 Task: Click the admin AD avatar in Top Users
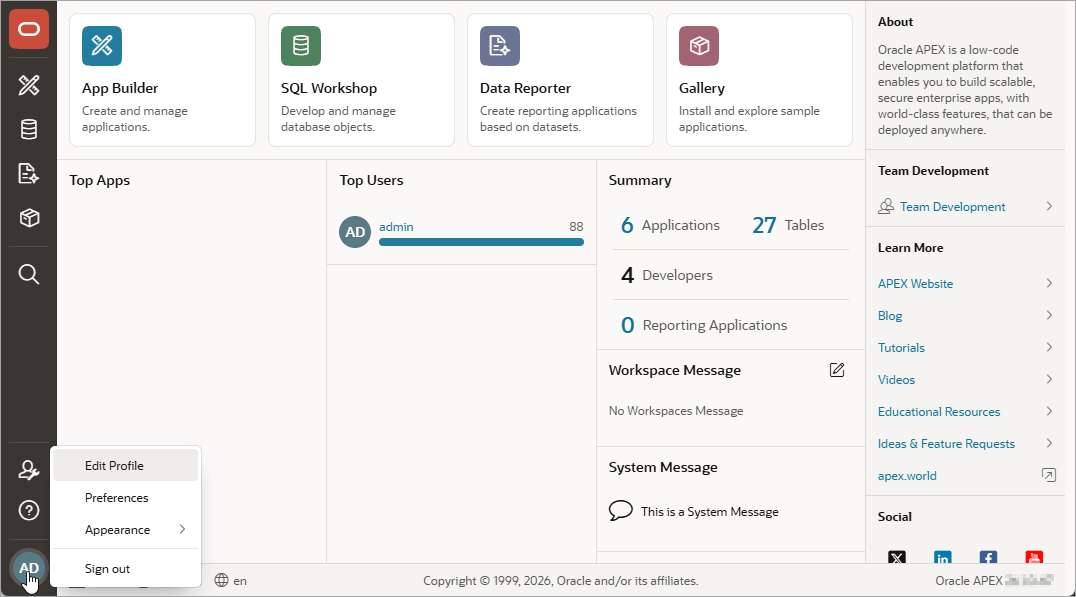click(x=355, y=232)
